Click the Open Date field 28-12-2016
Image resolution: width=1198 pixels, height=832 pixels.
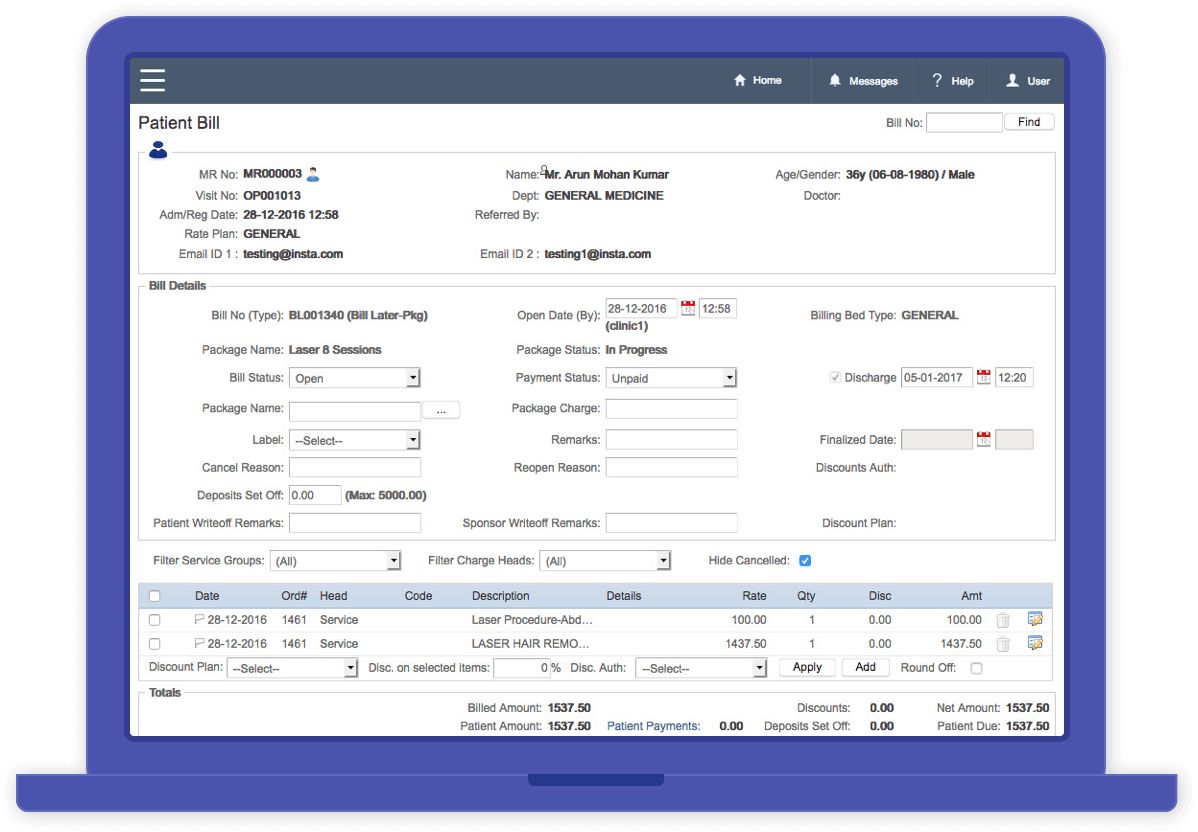click(x=640, y=309)
